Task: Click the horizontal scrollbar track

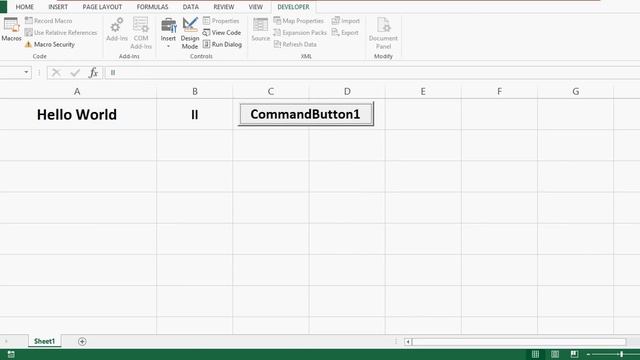Action: point(519,342)
